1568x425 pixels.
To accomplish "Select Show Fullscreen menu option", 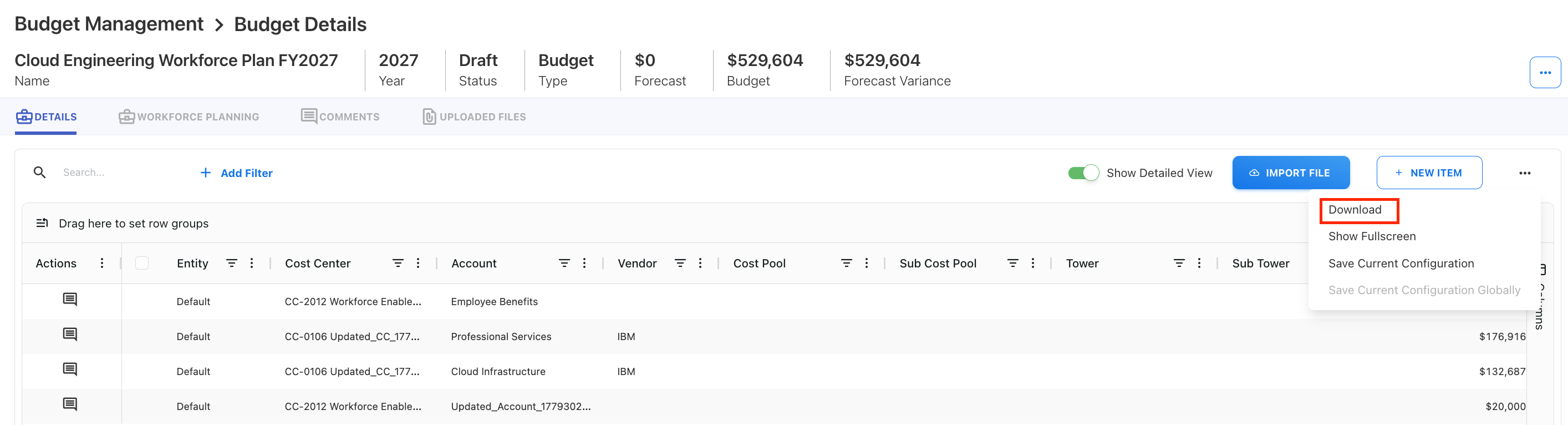I will tap(1371, 236).
